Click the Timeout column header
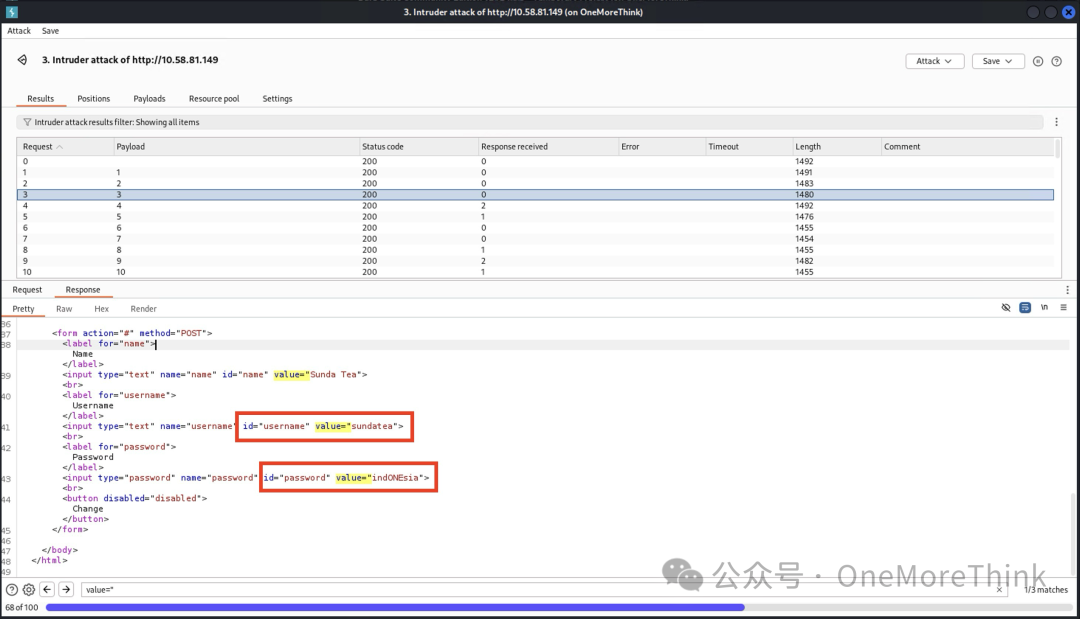The width and height of the screenshot is (1080, 619). coord(749,147)
